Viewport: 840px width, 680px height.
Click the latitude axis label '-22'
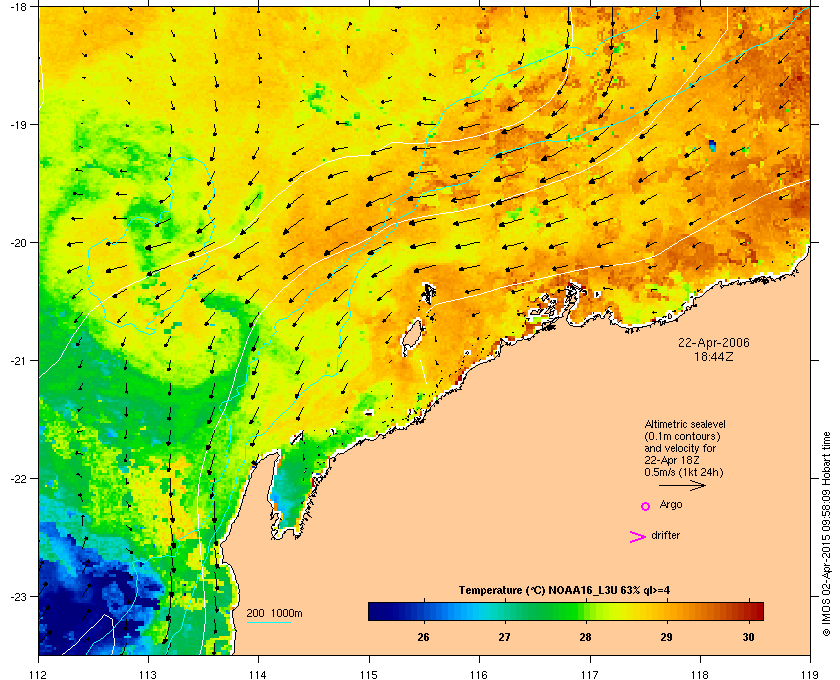pos(19,479)
